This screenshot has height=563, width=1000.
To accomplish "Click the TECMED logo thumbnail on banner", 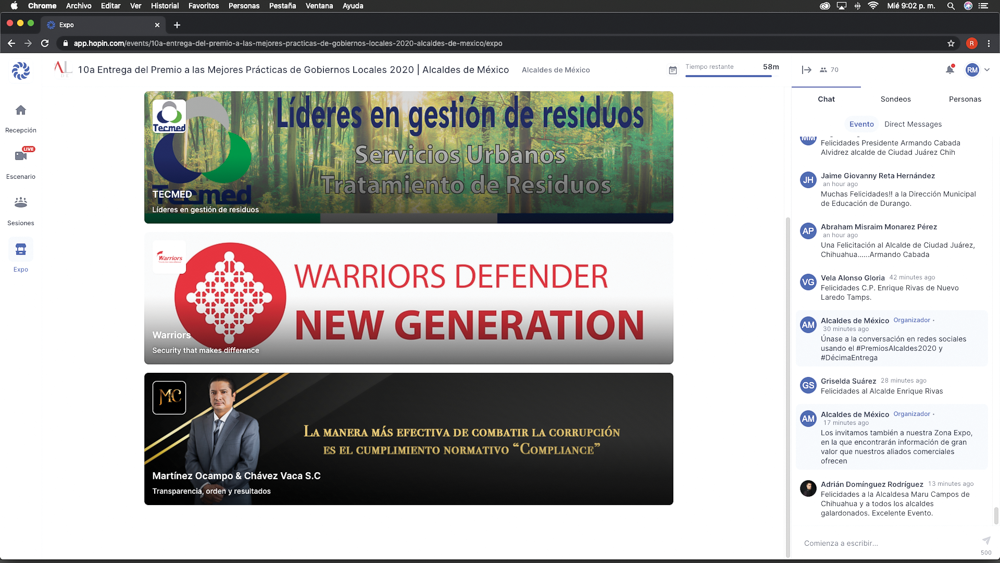I will pyautogui.click(x=169, y=116).
